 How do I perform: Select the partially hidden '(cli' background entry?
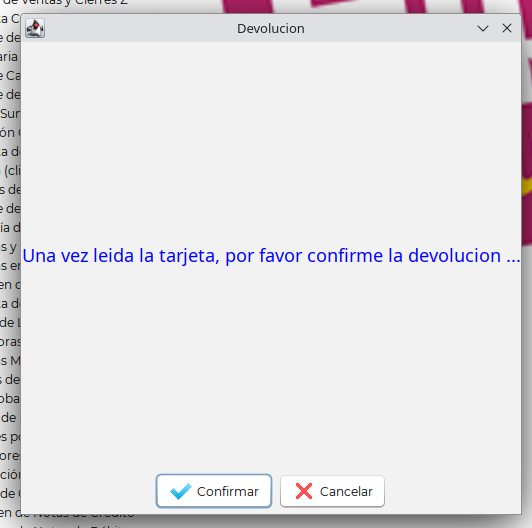[x=12, y=171]
